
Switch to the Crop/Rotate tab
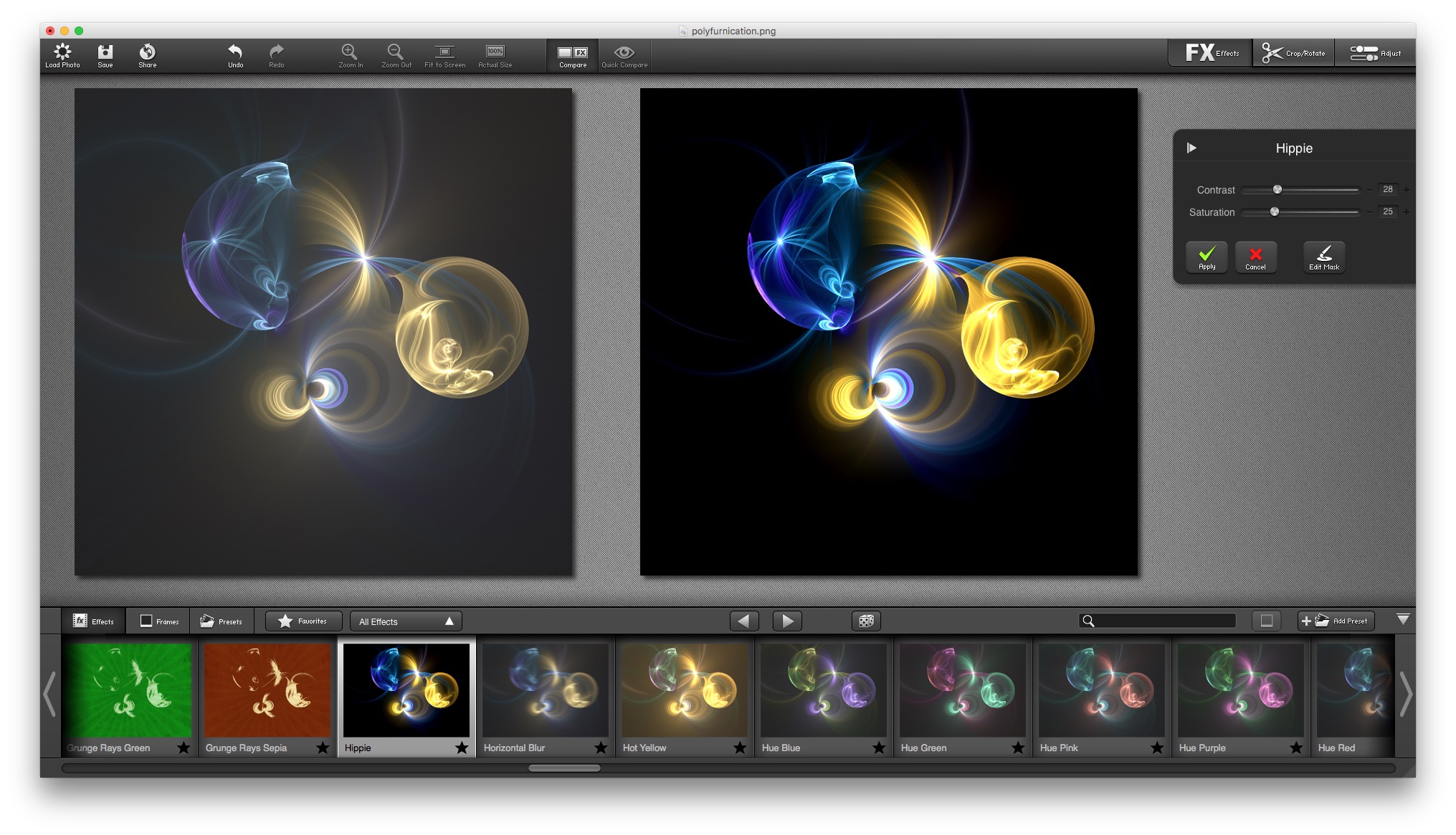(1294, 53)
